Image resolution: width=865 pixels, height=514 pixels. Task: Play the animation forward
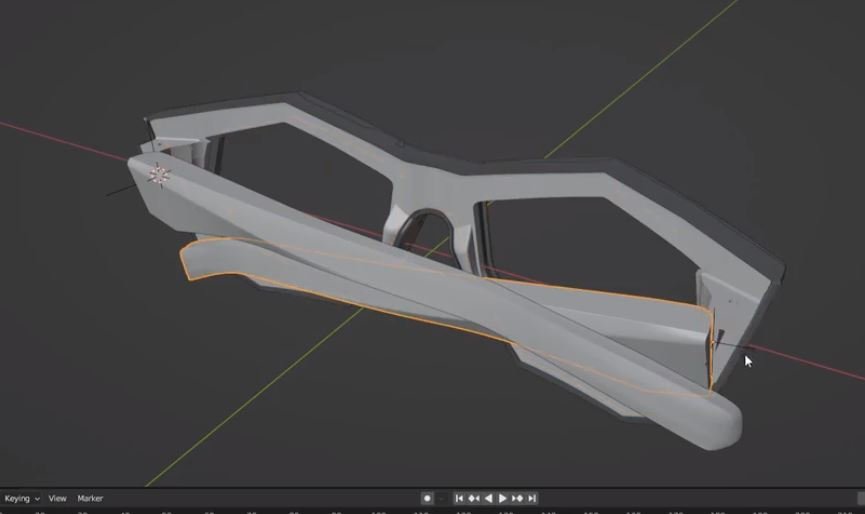coord(503,499)
